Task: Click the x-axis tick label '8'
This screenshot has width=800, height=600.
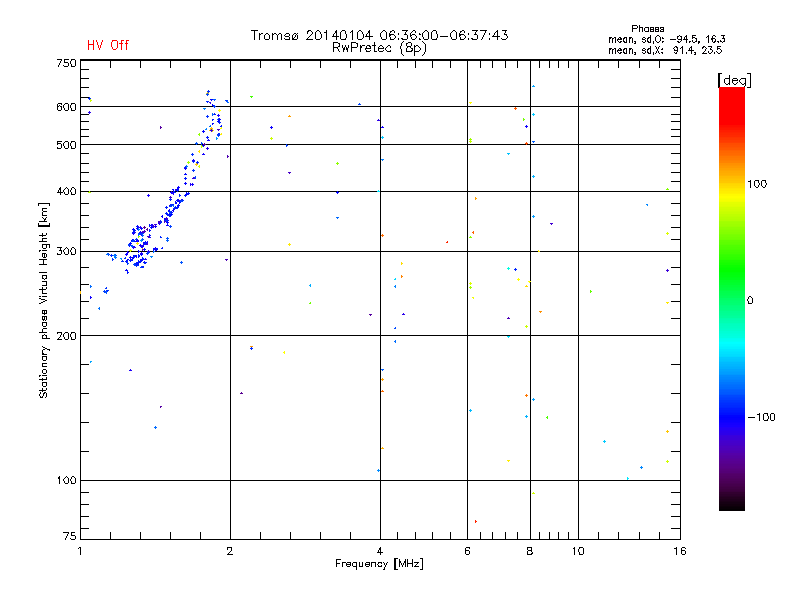Action: [530, 551]
